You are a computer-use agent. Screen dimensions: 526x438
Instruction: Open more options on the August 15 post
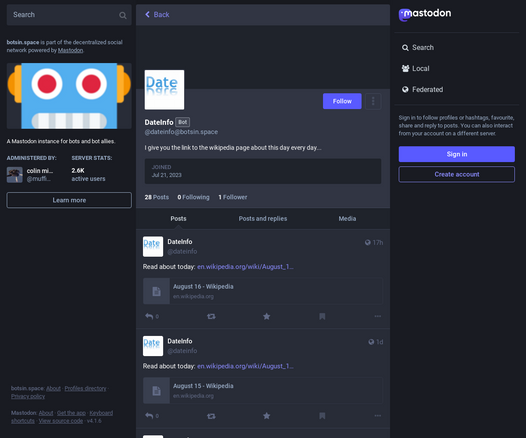click(x=378, y=416)
